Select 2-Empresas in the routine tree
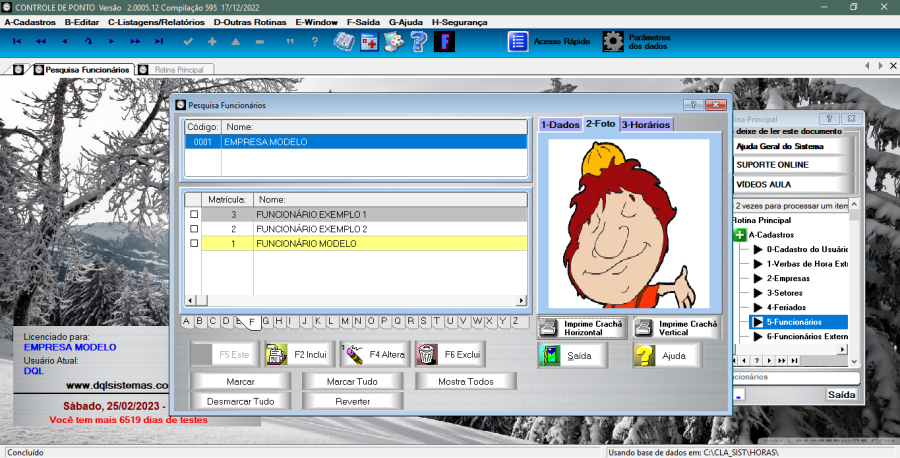The height and width of the screenshot is (458, 900). click(x=786, y=278)
